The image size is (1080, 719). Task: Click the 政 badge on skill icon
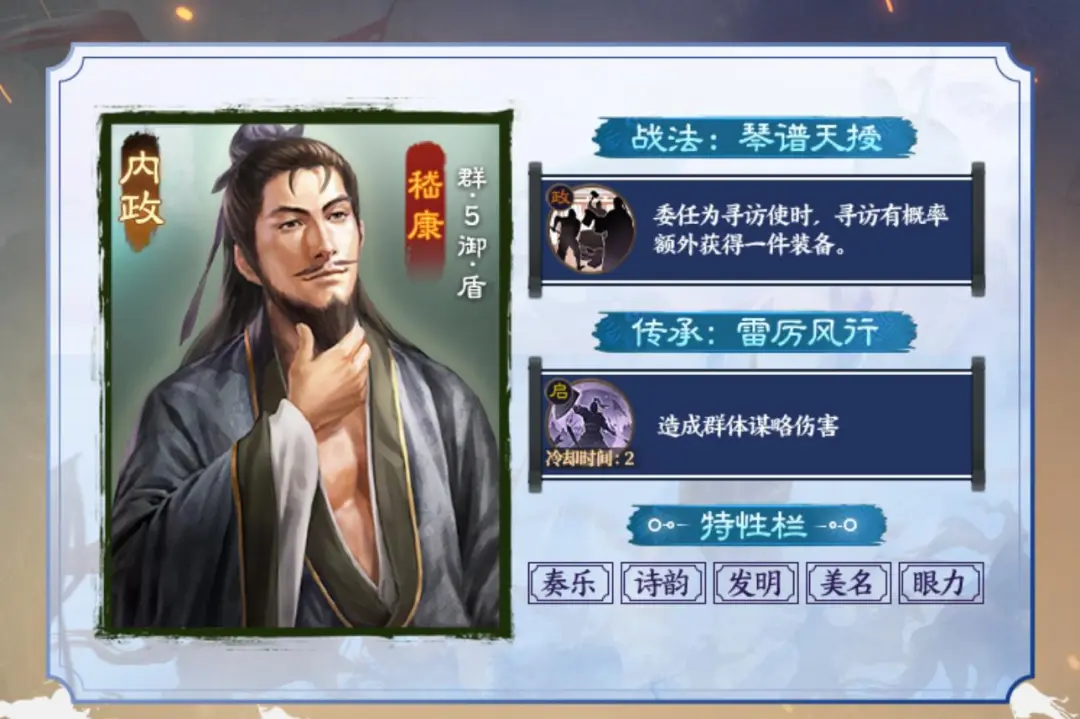560,198
